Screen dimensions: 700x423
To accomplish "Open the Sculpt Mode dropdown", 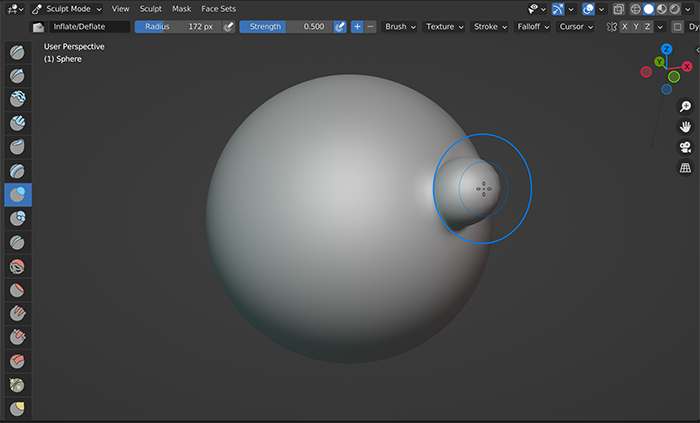I will click(x=67, y=8).
